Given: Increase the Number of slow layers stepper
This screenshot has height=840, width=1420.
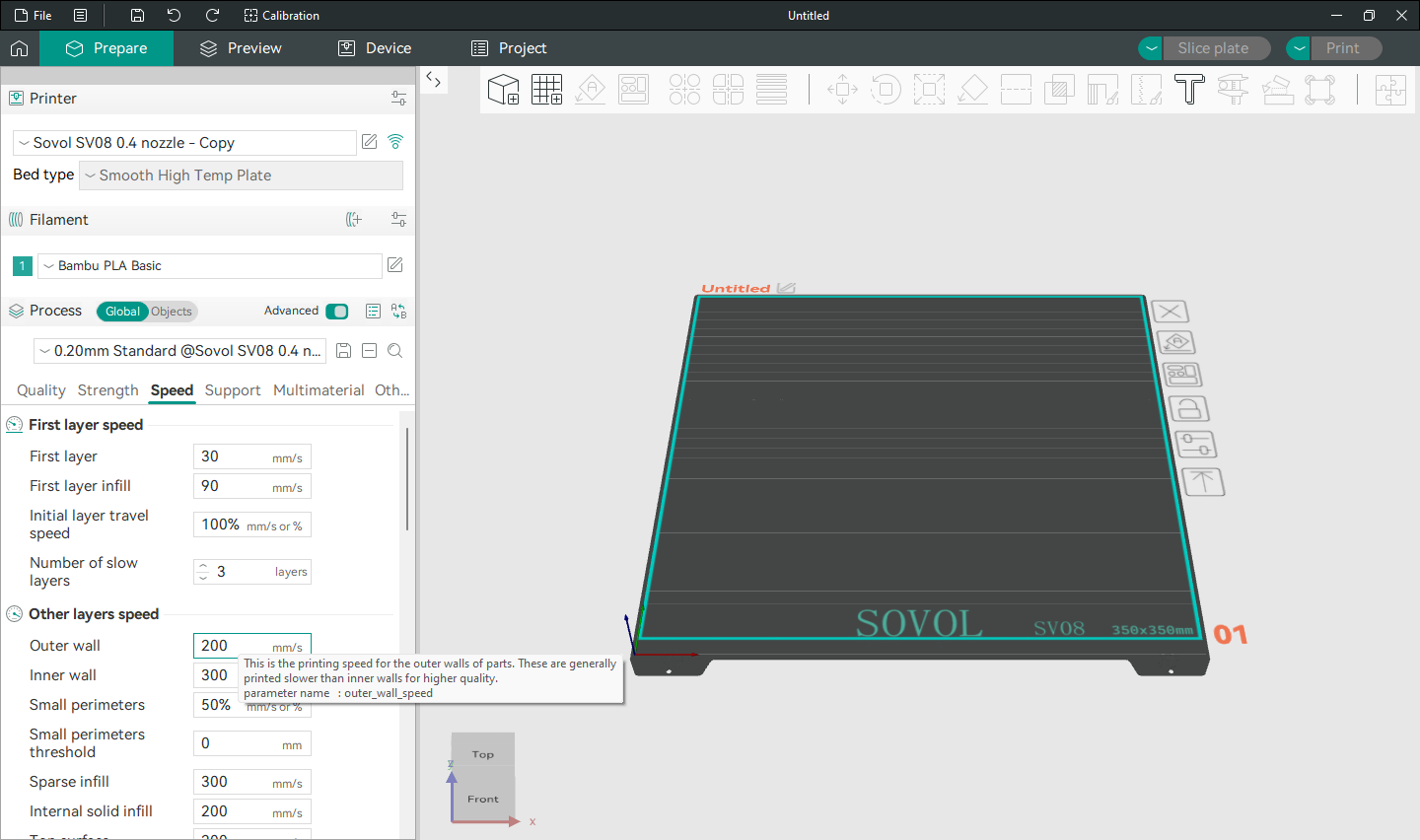Looking at the screenshot, I should [x=203, y=567].
